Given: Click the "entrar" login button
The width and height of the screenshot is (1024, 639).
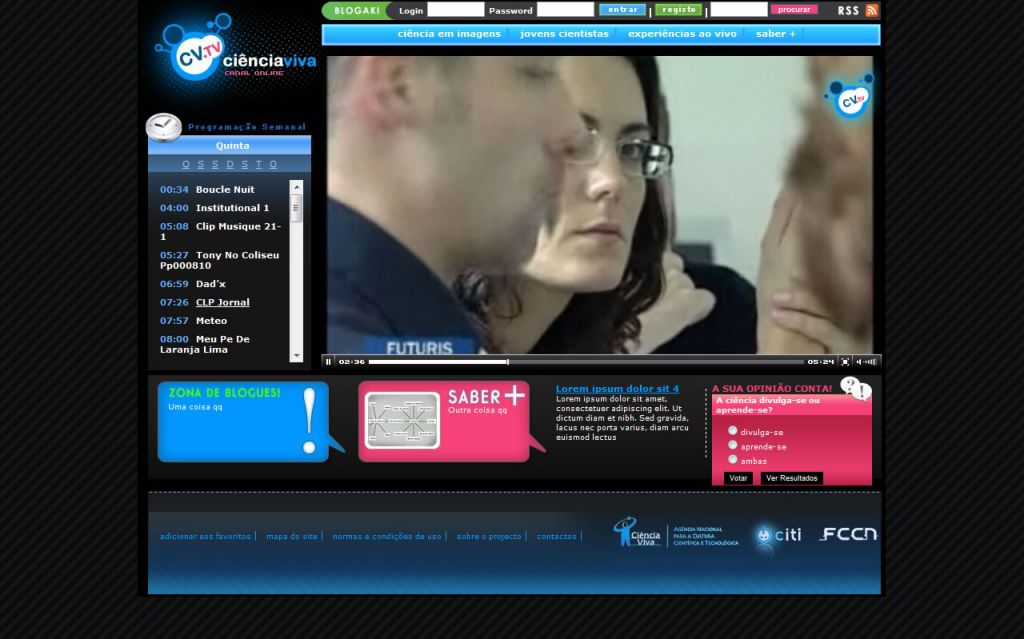Looking at the screenshot, I should tap(622, 10).
